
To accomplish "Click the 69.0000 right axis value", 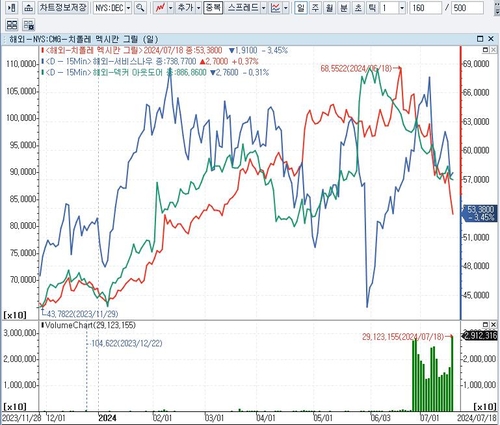I will click(476, 64).
